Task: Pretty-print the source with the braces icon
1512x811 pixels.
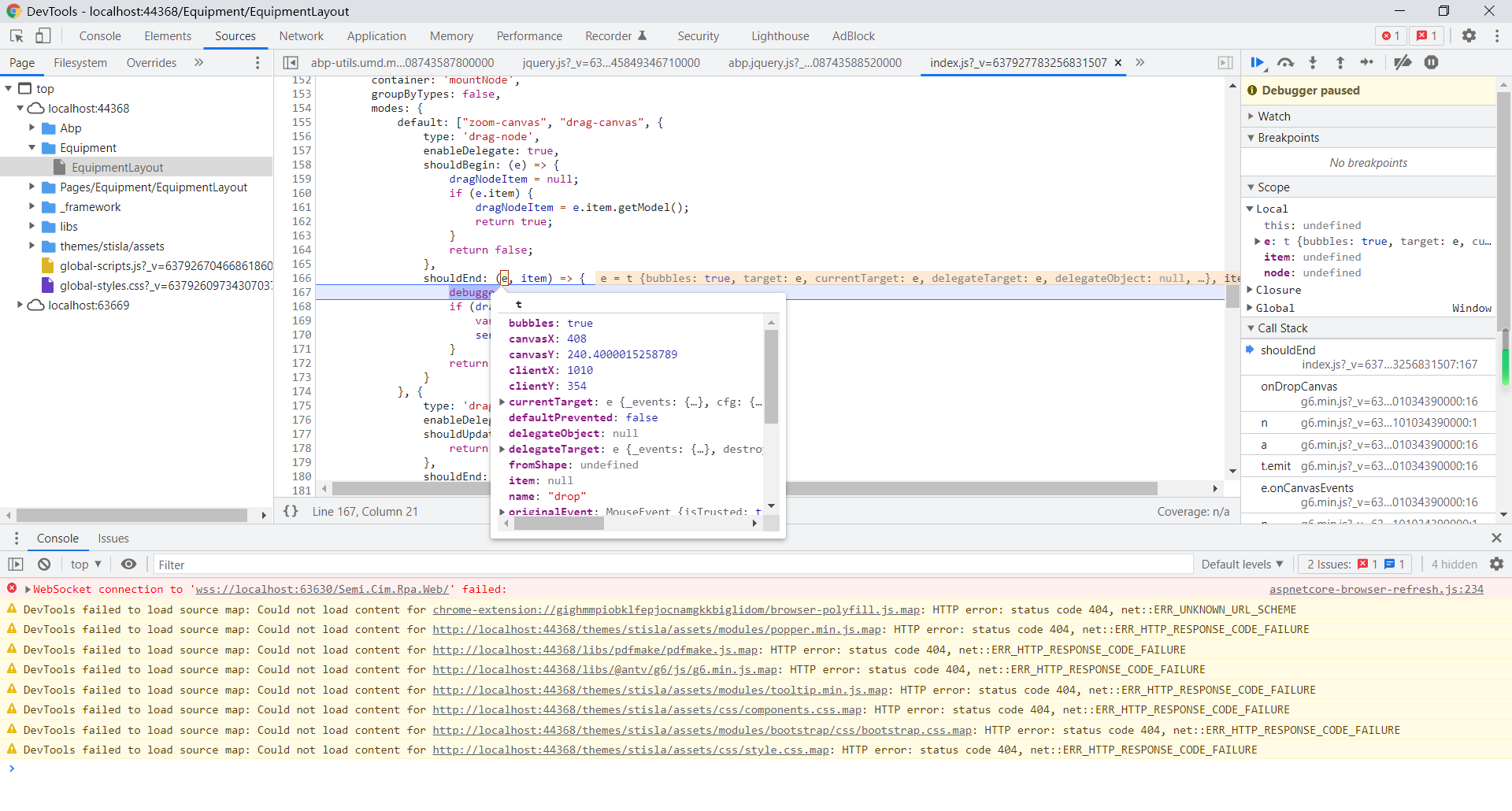Action: click(x=291, y=511)
